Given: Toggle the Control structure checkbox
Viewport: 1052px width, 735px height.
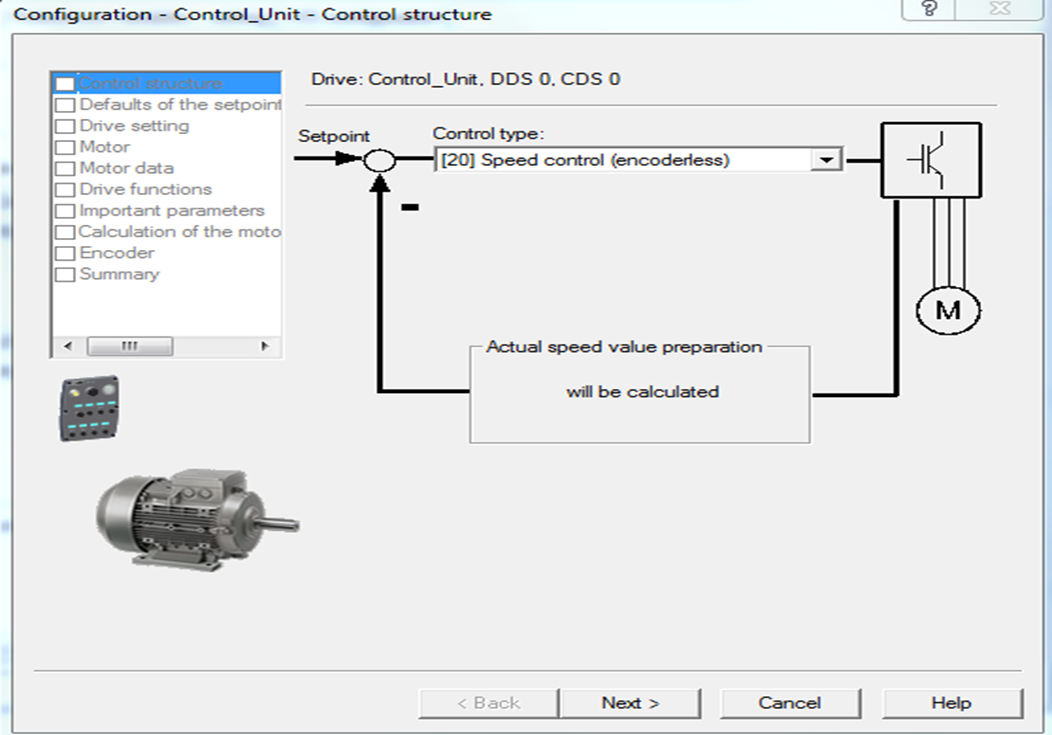Looking at the screenshot, I should tap(65, 84).
